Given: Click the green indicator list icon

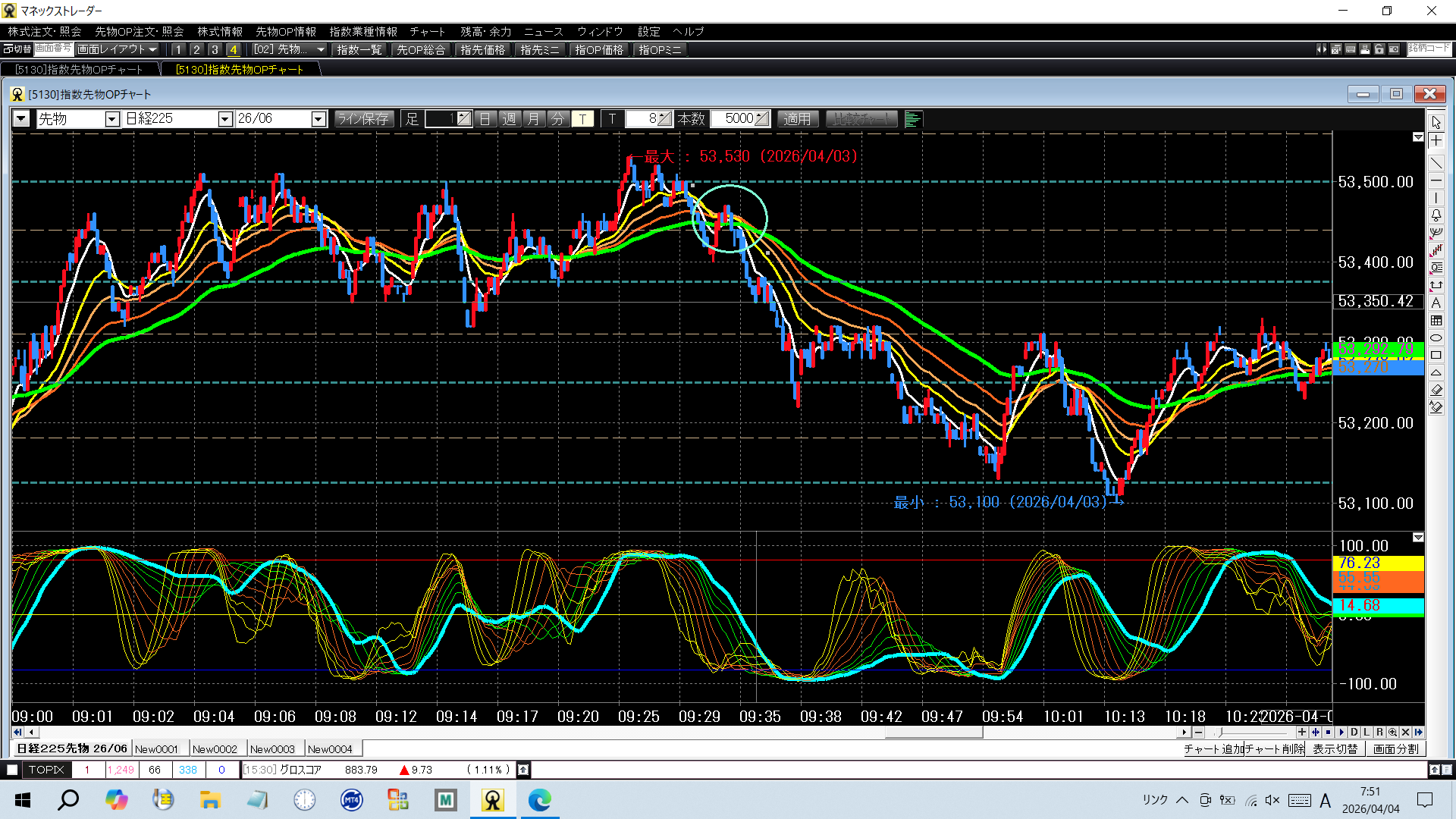Looking at the screenshot, I should pos(912,119).
